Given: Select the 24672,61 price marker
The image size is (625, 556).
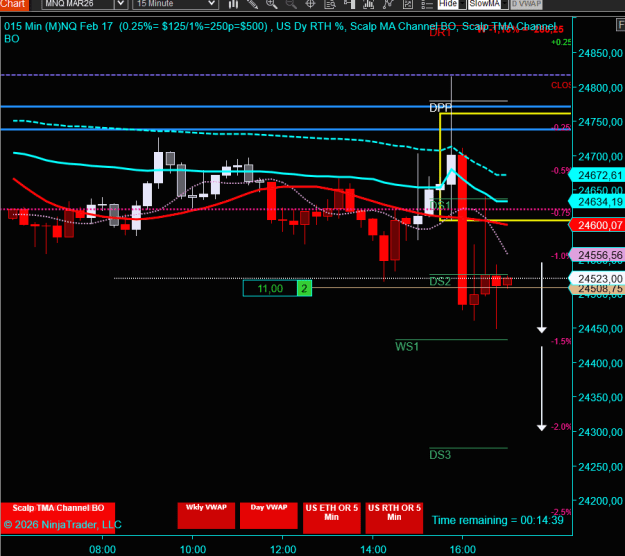Looking at the screenshot, I should point(597,175).
